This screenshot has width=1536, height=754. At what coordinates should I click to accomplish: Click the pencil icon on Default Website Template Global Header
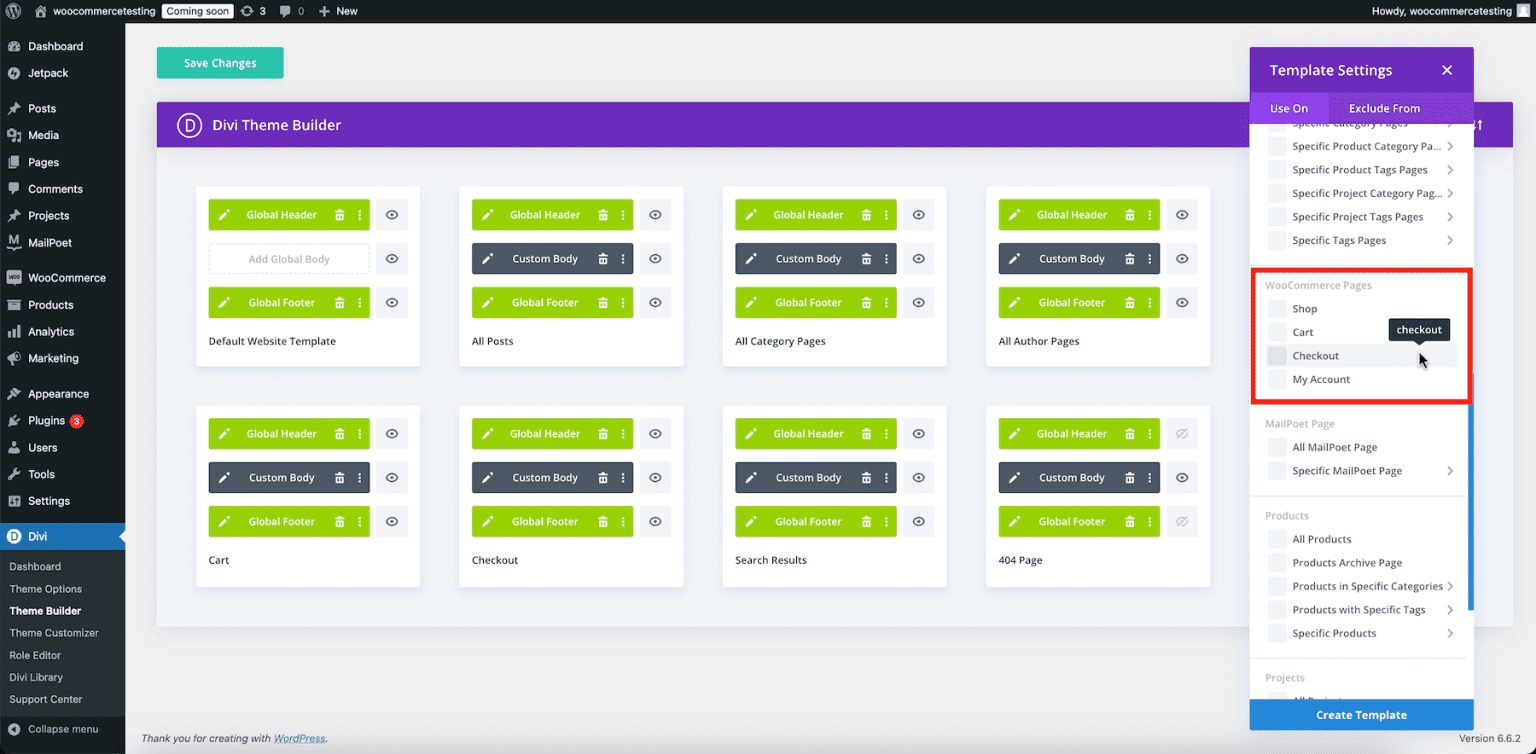coord(224,215)
